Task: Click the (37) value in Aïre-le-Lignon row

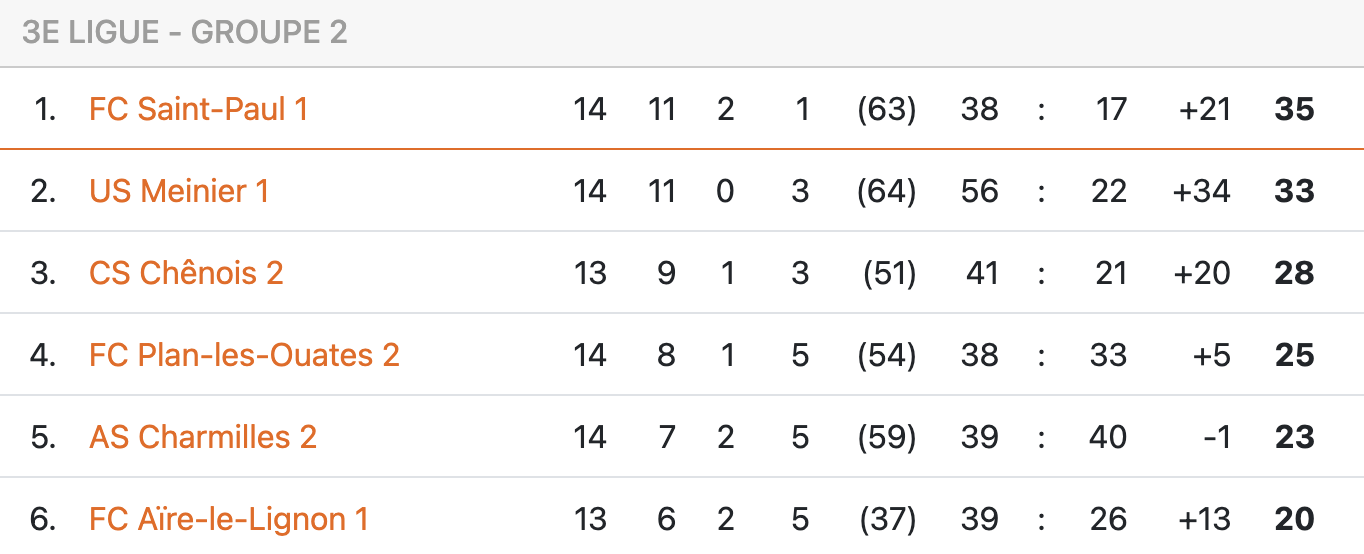Action: tap(887, 519)
